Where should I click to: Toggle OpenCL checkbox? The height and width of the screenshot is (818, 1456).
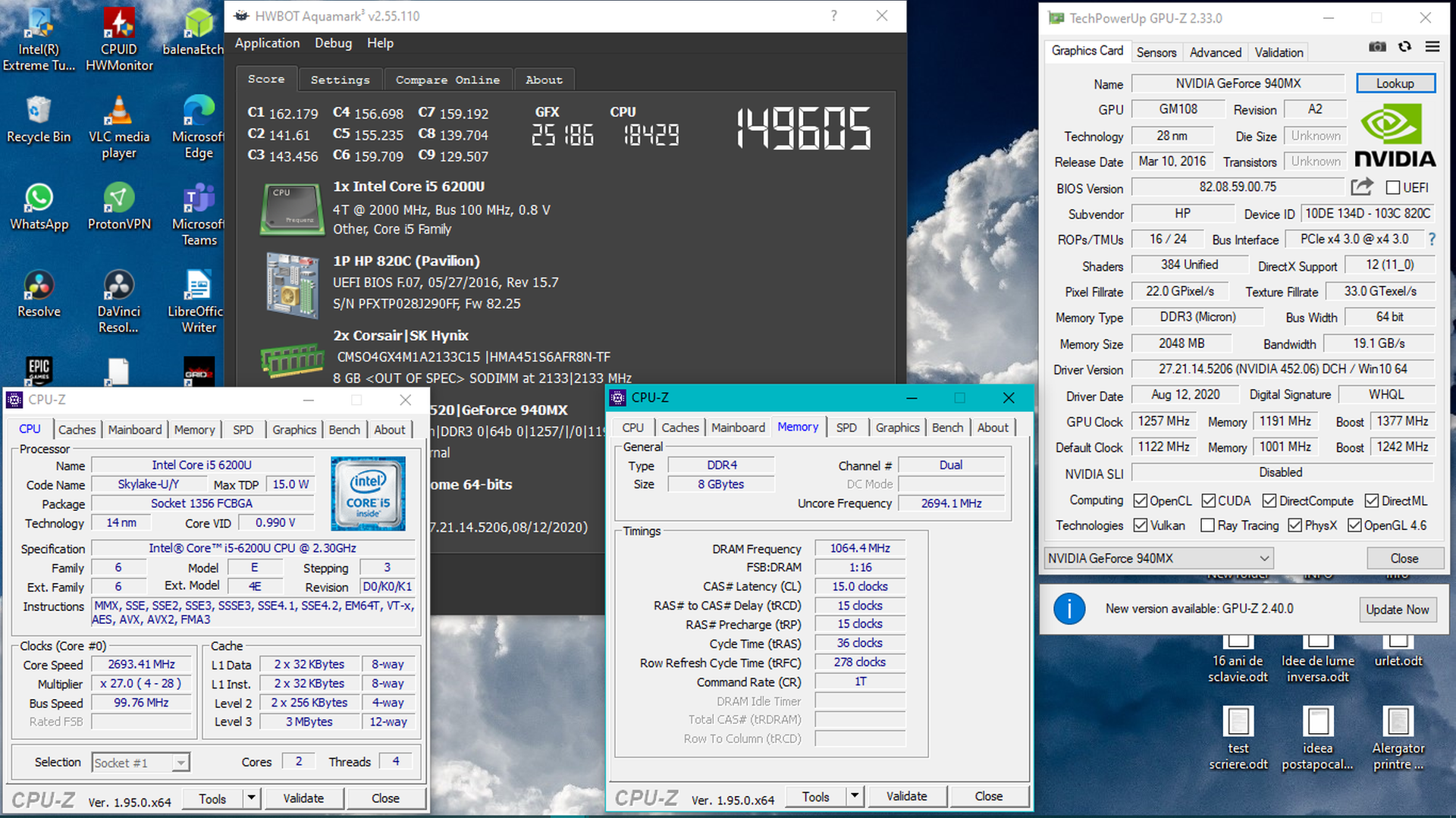tap(1140, 501)
